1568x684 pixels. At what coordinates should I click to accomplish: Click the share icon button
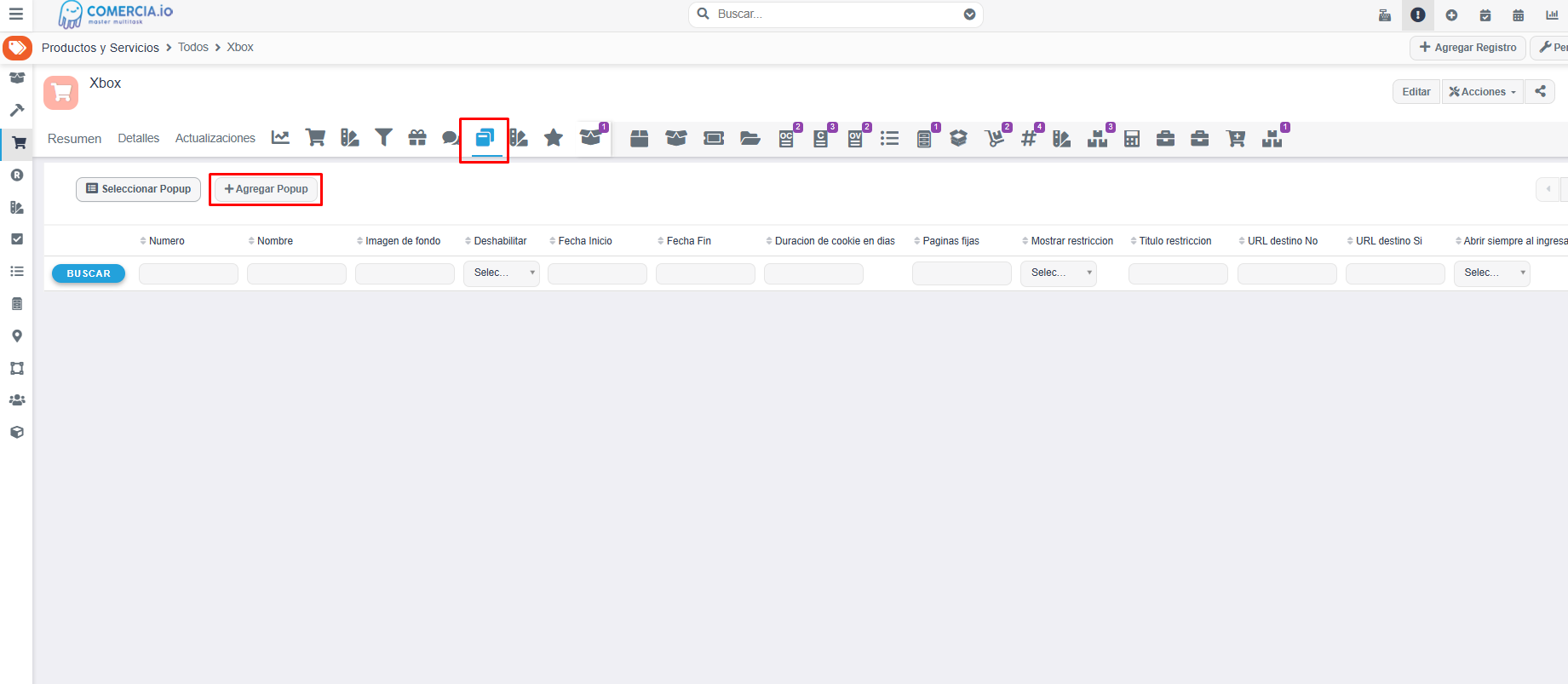click(x=1540, y=92)
